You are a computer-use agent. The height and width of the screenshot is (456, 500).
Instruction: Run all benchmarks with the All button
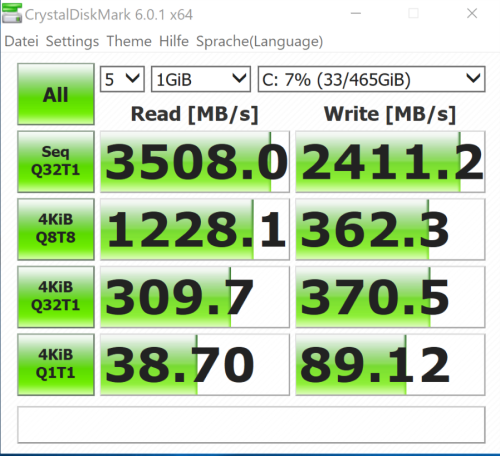click(x=56, y=94)
